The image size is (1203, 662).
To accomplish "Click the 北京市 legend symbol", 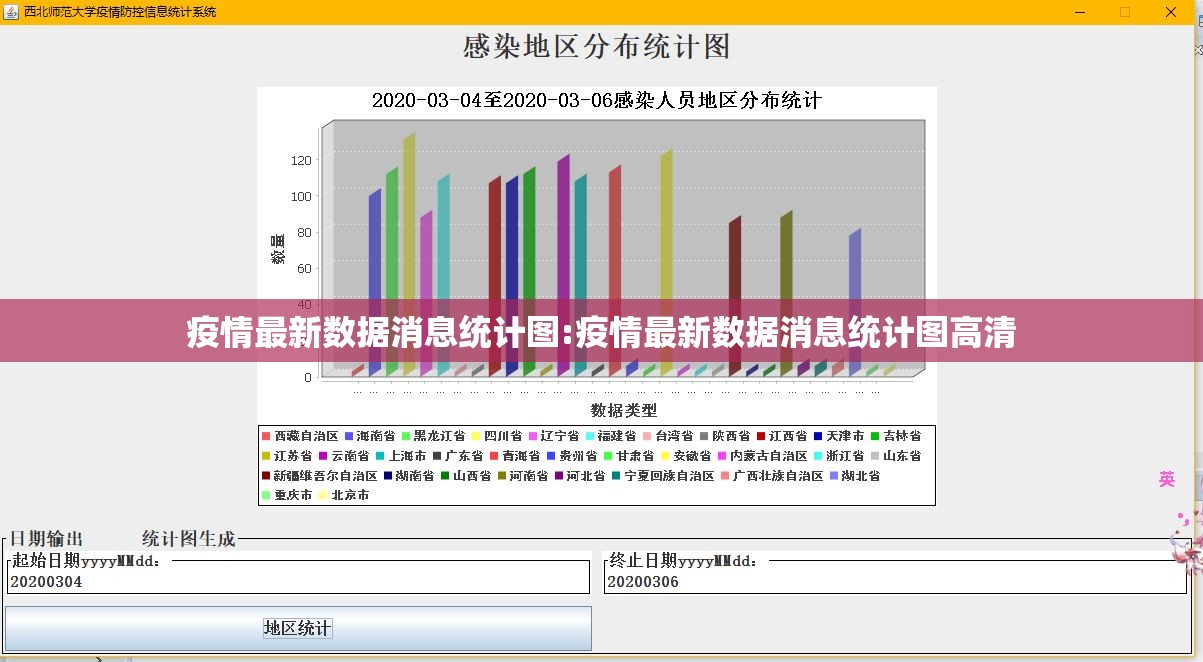I will click(323, 494).
